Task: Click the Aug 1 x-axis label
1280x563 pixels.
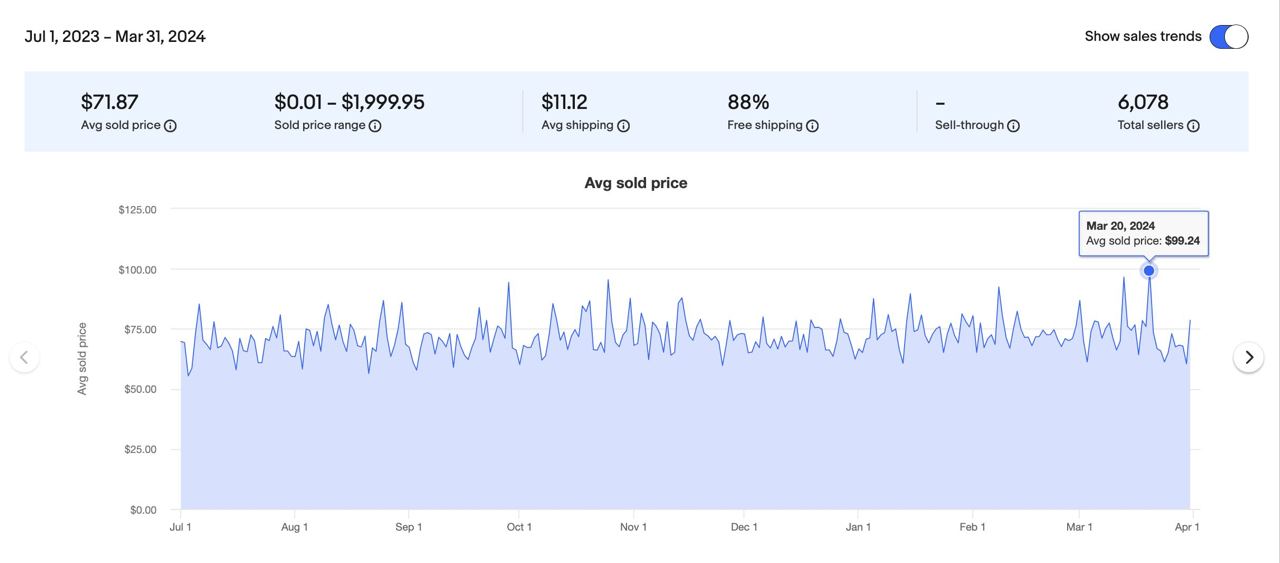Action: [294, 527]
